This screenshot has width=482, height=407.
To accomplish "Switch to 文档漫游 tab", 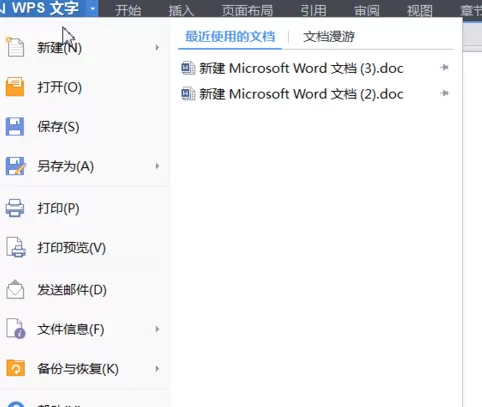I will (329, 36).
